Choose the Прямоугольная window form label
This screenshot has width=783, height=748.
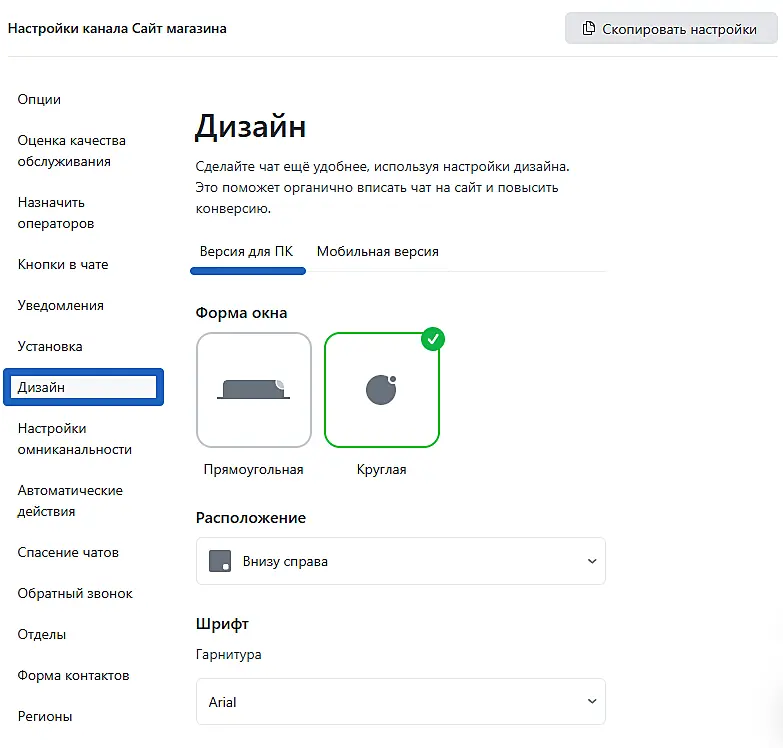coord(253,469)
